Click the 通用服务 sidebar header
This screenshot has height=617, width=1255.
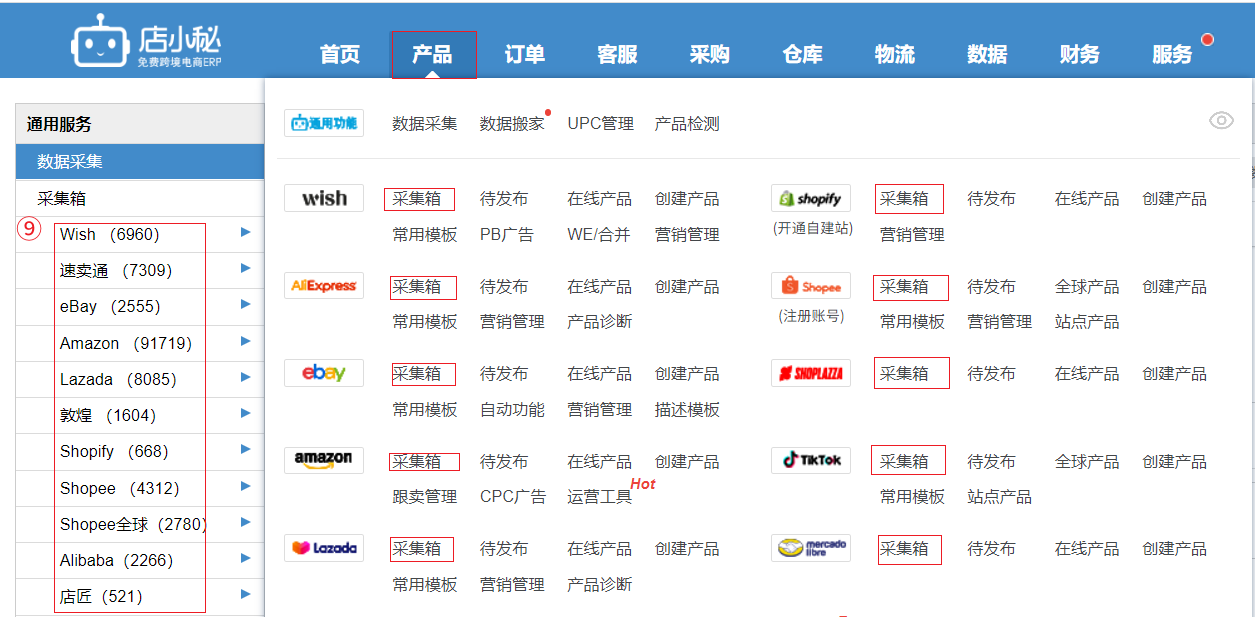(140, 124)
